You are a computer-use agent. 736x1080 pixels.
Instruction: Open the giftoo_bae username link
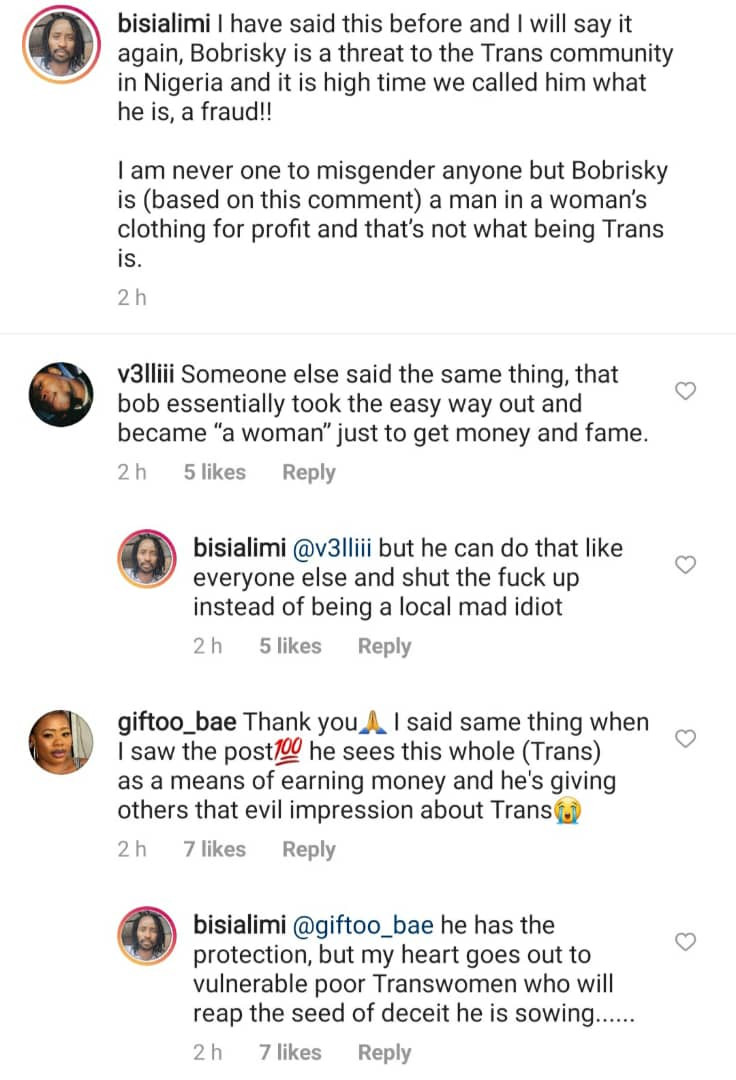(x=178, y=722)
